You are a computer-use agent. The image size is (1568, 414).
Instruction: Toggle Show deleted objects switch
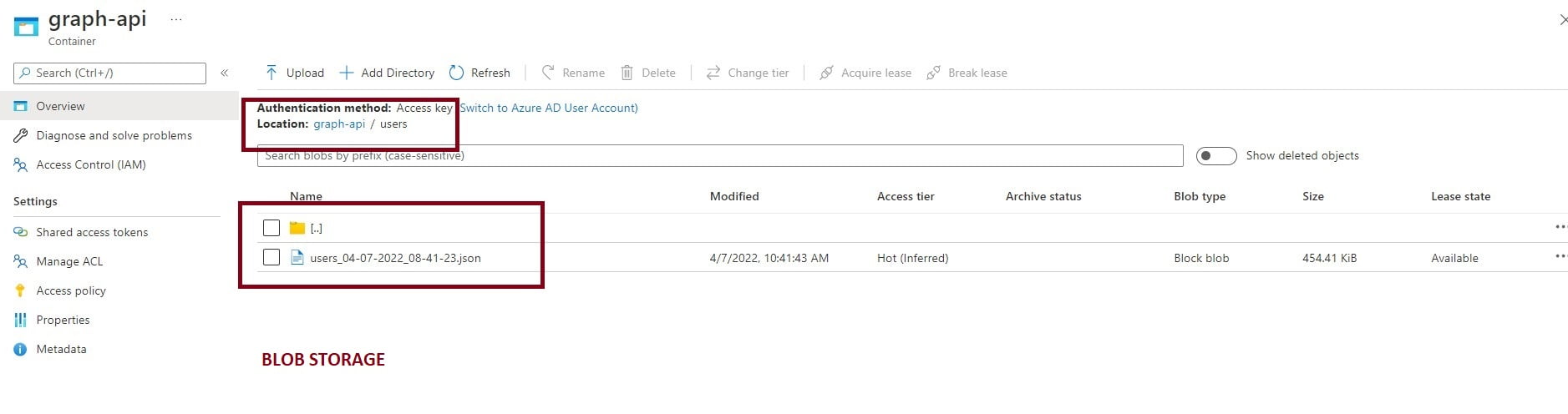[x=1215, y=156]
